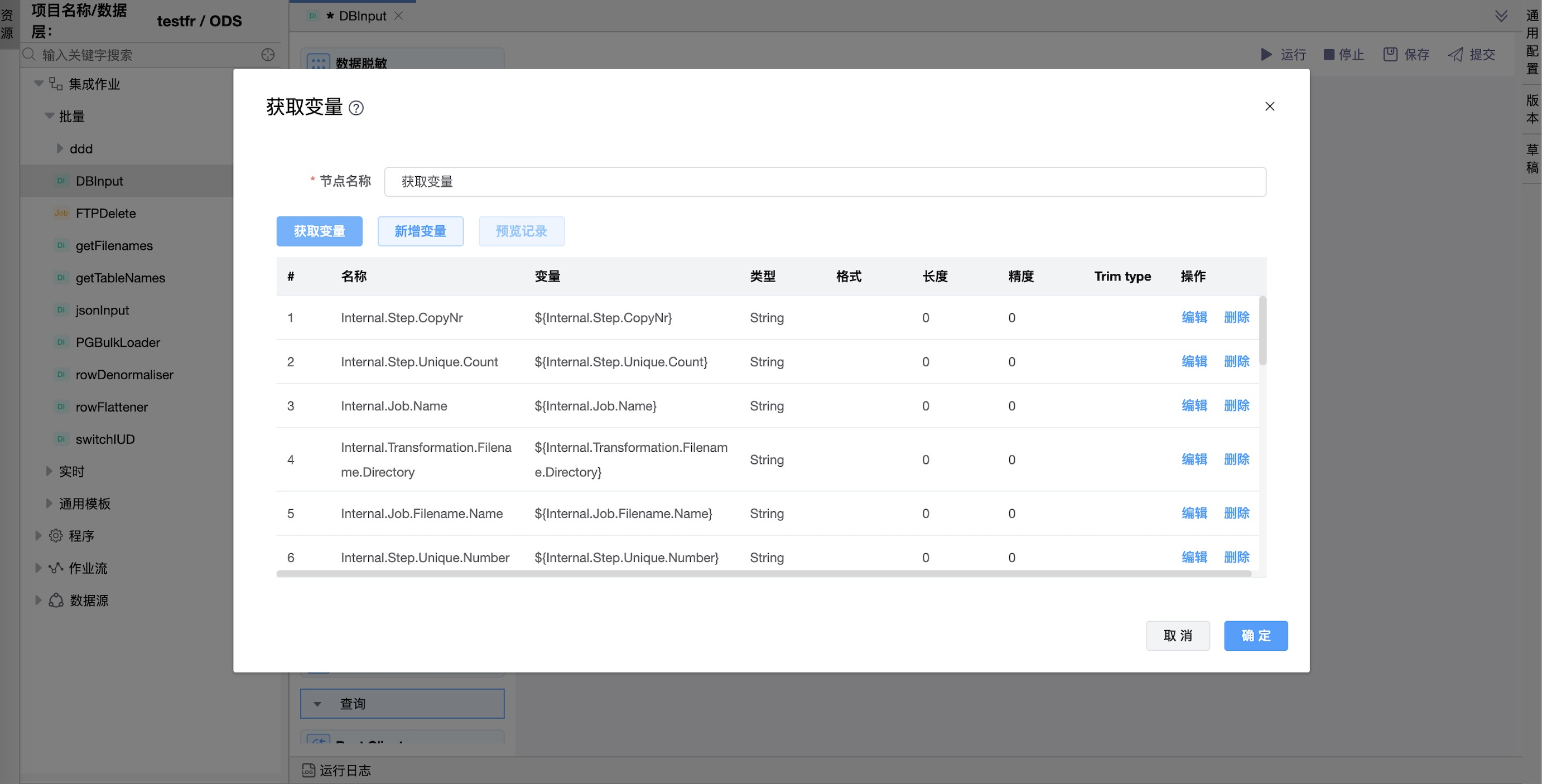Click the Save disk icon
The width and height of the screenshot is (1542, 784).
[1390, 55]
